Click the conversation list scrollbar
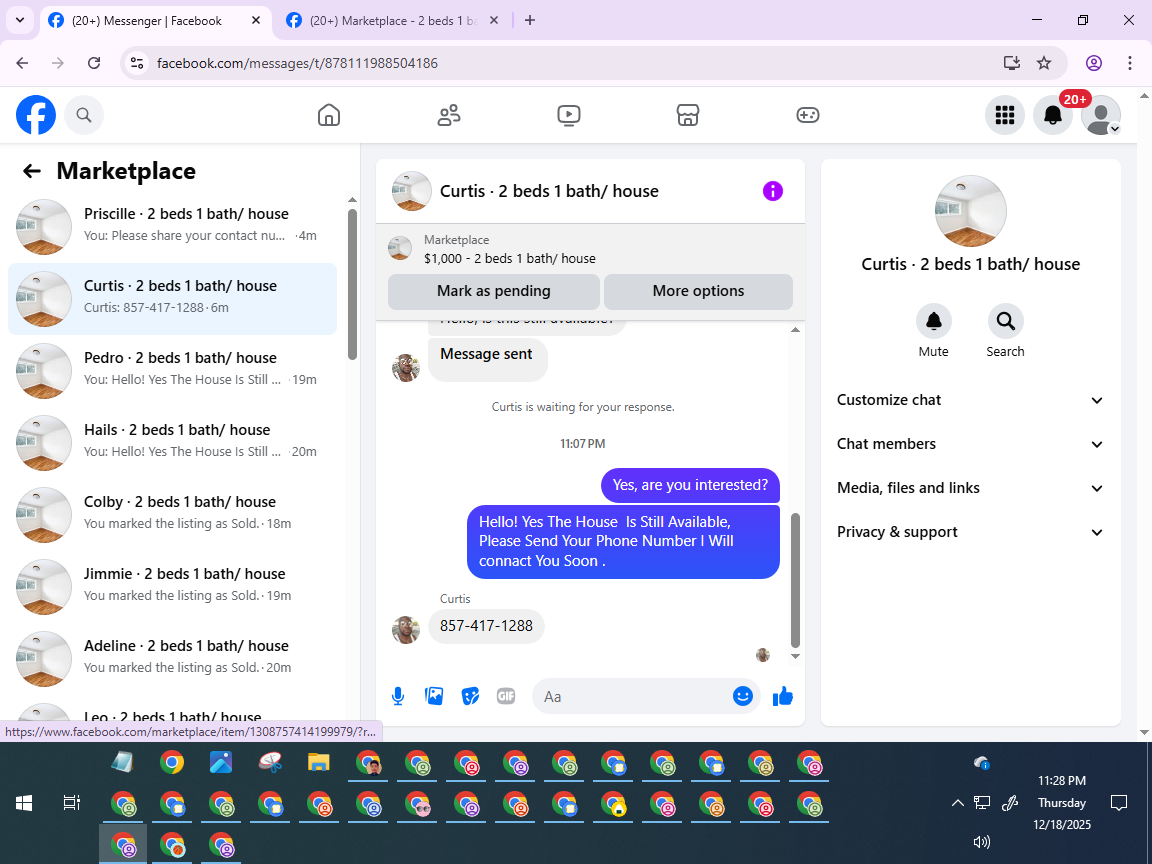The width and height of the screenshot is (1152, 864). pos(352,284)
